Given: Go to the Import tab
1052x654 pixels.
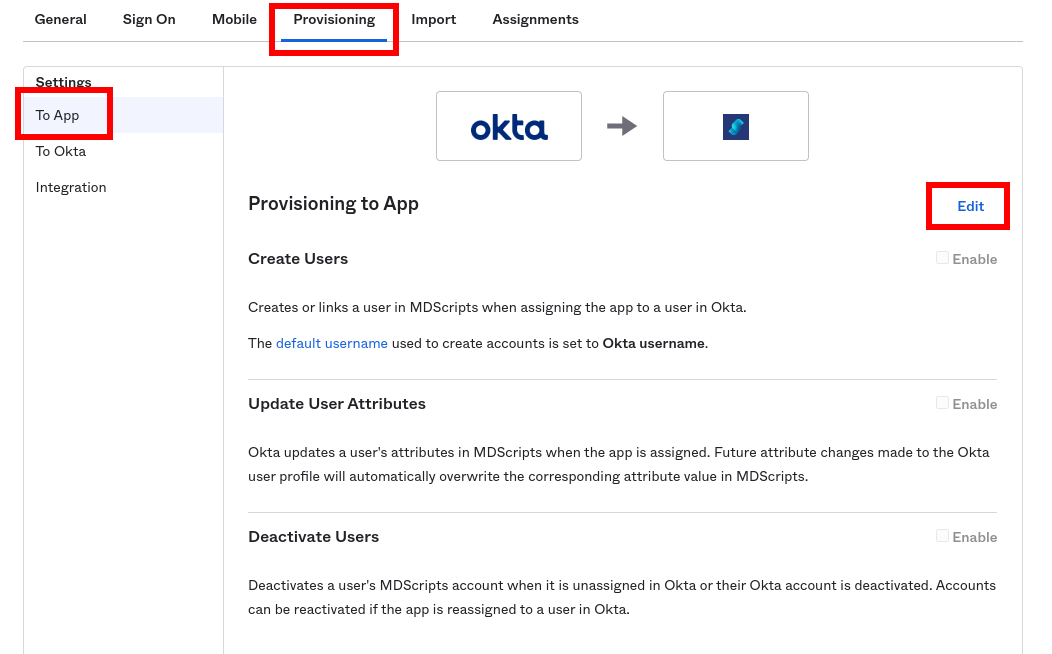Looking at the screenshot, I should tap(433, 19).
